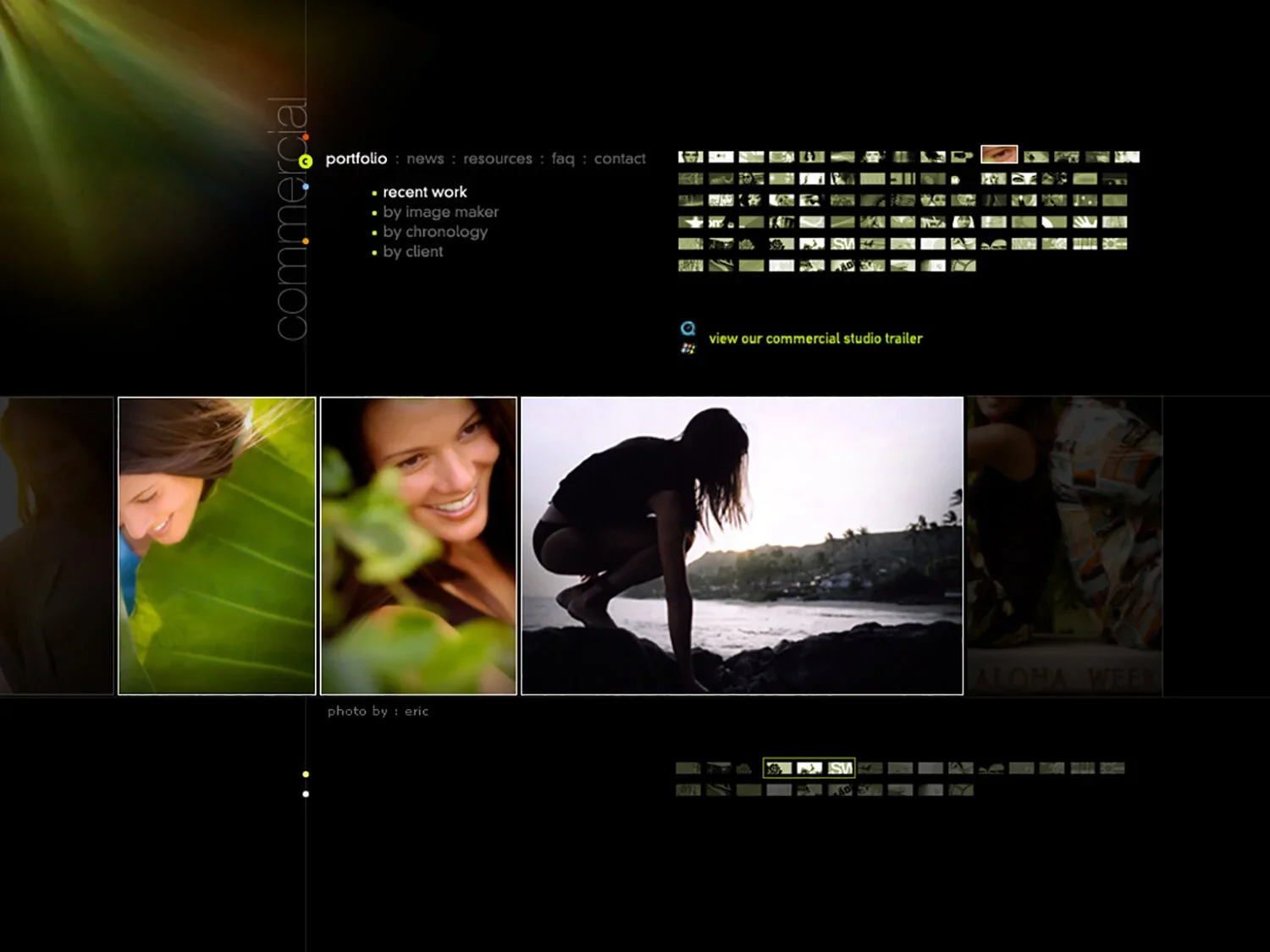Viewport: 1270px width, 952px height.
Task: Select the white star thumbnail in the grid
Action: [x=691, y=222]
